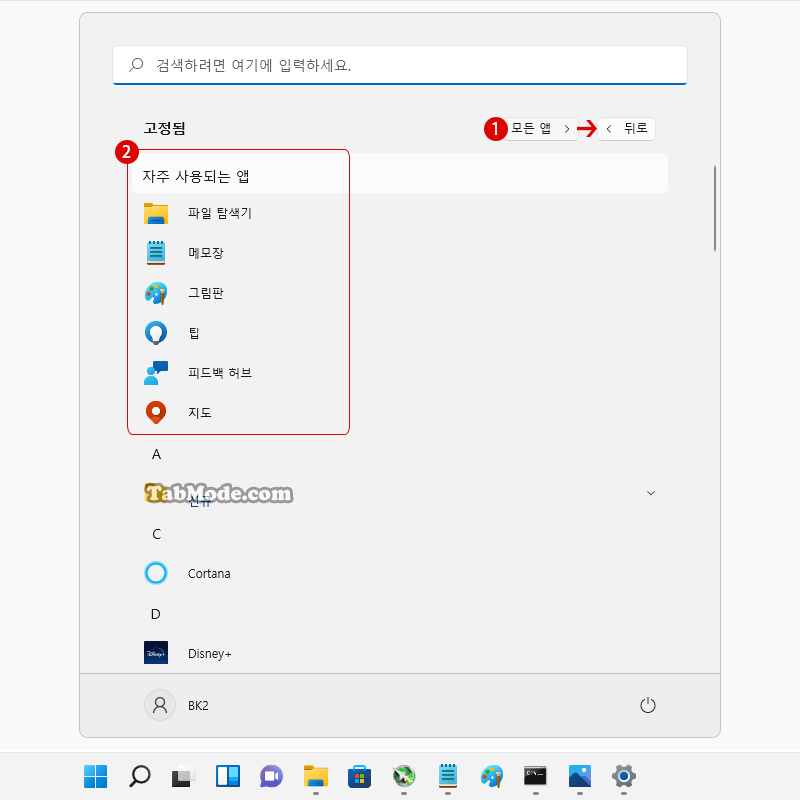The image size is (800, 800).
Task: Click the search box to type
Action: (400, 65)
